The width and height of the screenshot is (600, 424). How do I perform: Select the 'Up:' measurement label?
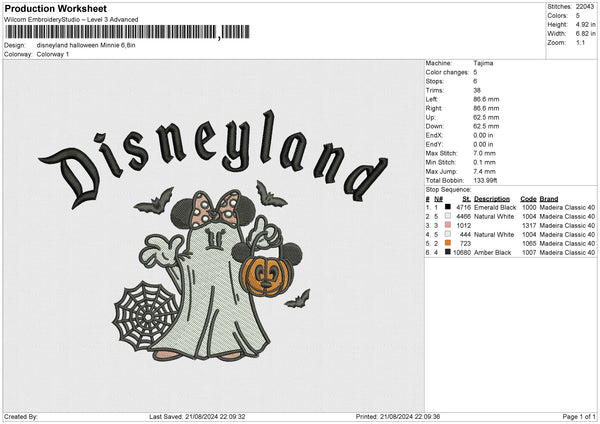coord(430,117)
